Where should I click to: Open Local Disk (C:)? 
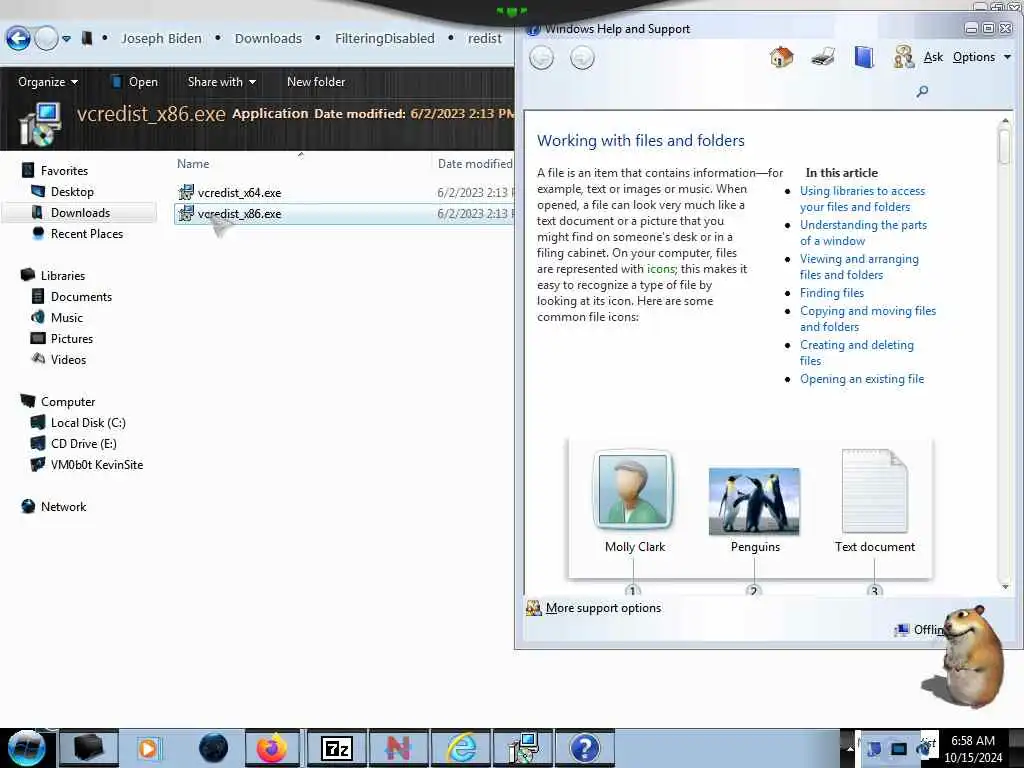[88, 423]
